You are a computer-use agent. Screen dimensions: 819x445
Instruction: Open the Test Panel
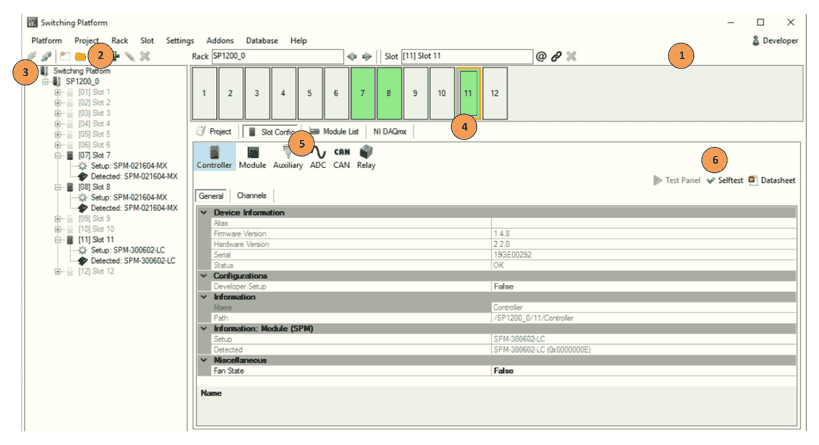click(676, 180)
